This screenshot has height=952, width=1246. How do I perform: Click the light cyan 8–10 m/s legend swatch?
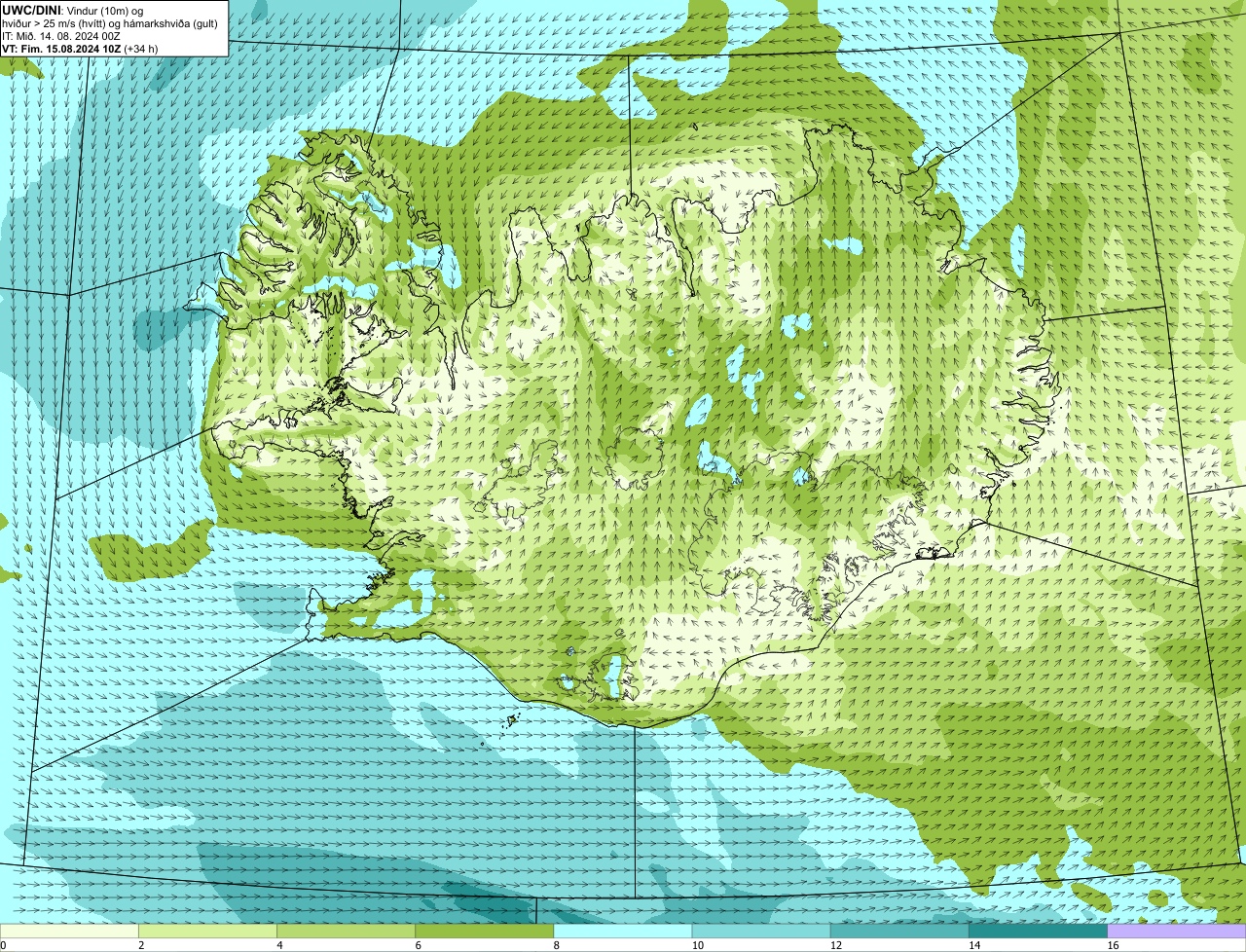(623, 932)
